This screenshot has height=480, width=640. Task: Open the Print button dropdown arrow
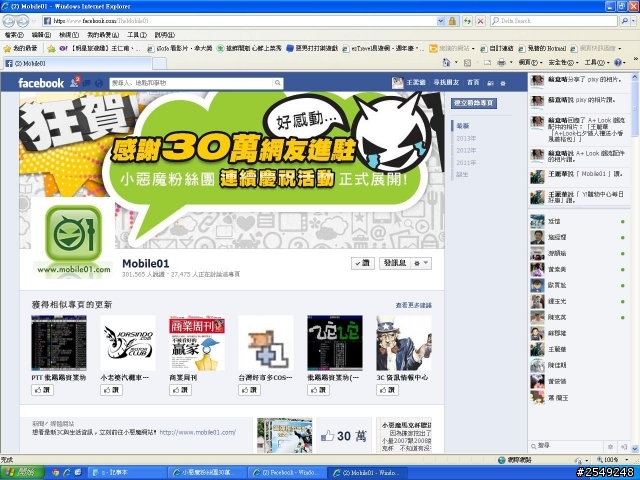[x=511, y=62]
